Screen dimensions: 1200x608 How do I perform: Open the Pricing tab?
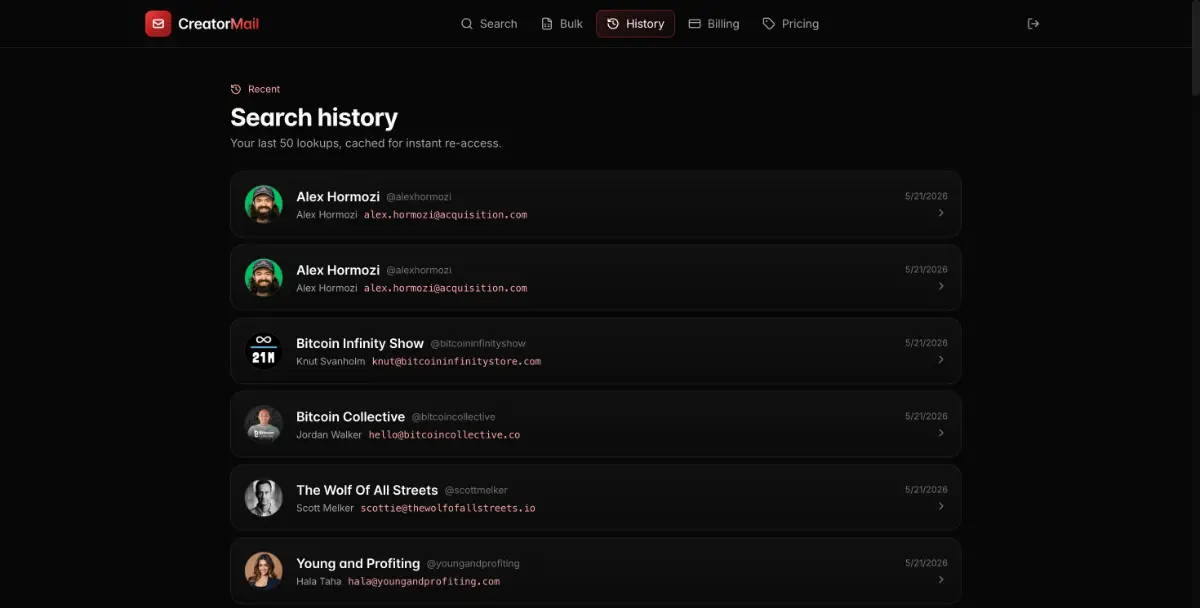[790, 24]
